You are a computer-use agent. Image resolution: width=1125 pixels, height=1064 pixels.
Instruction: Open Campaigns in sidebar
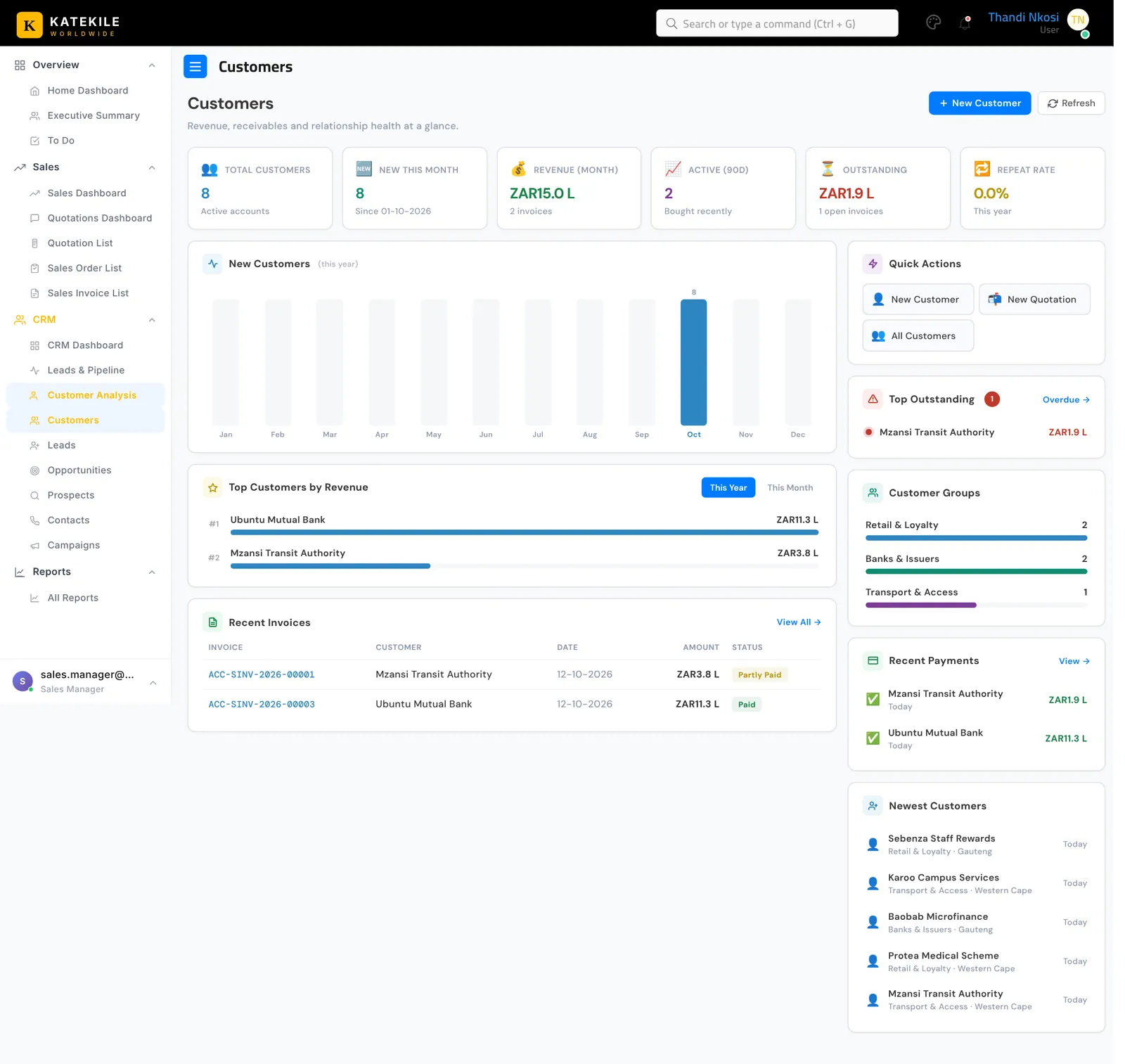pyautogui.click(x=85, y=546)
